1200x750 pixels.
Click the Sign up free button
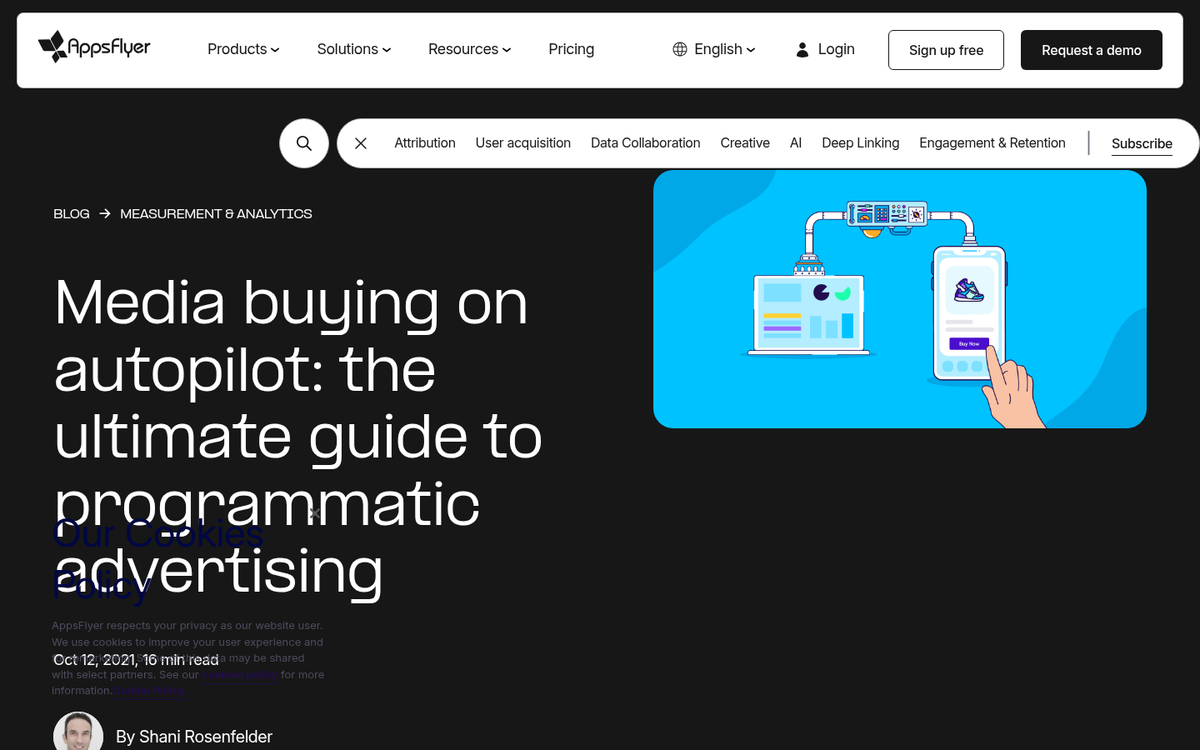(945, 50)
